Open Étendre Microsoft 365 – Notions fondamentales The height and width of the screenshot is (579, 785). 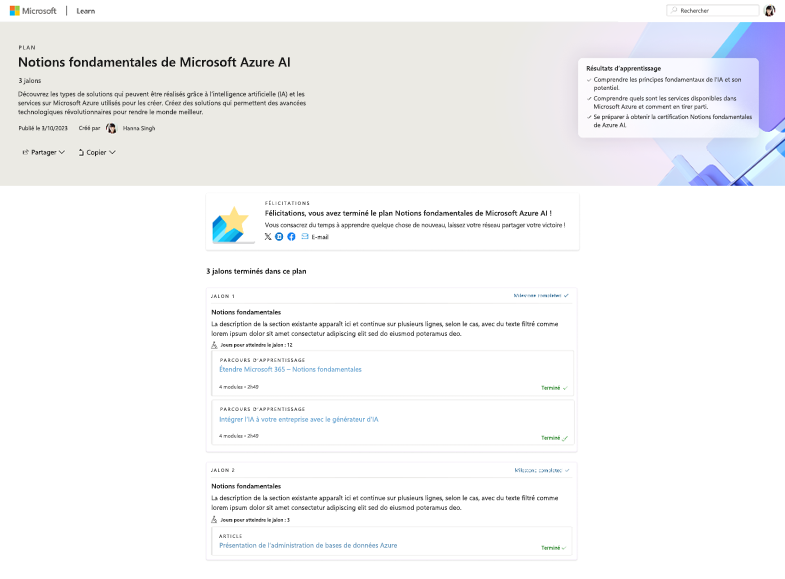tap(290, 369)
